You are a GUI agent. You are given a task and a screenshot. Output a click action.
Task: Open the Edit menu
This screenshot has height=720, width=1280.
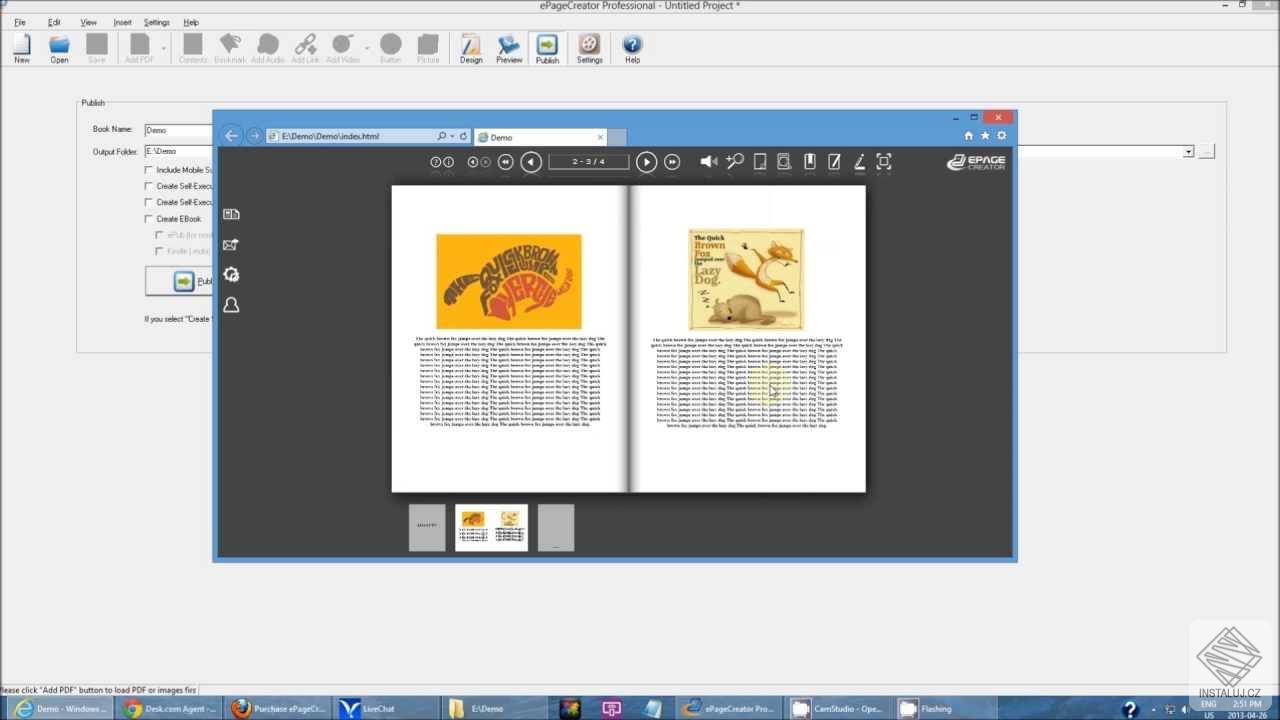point(54,22)
